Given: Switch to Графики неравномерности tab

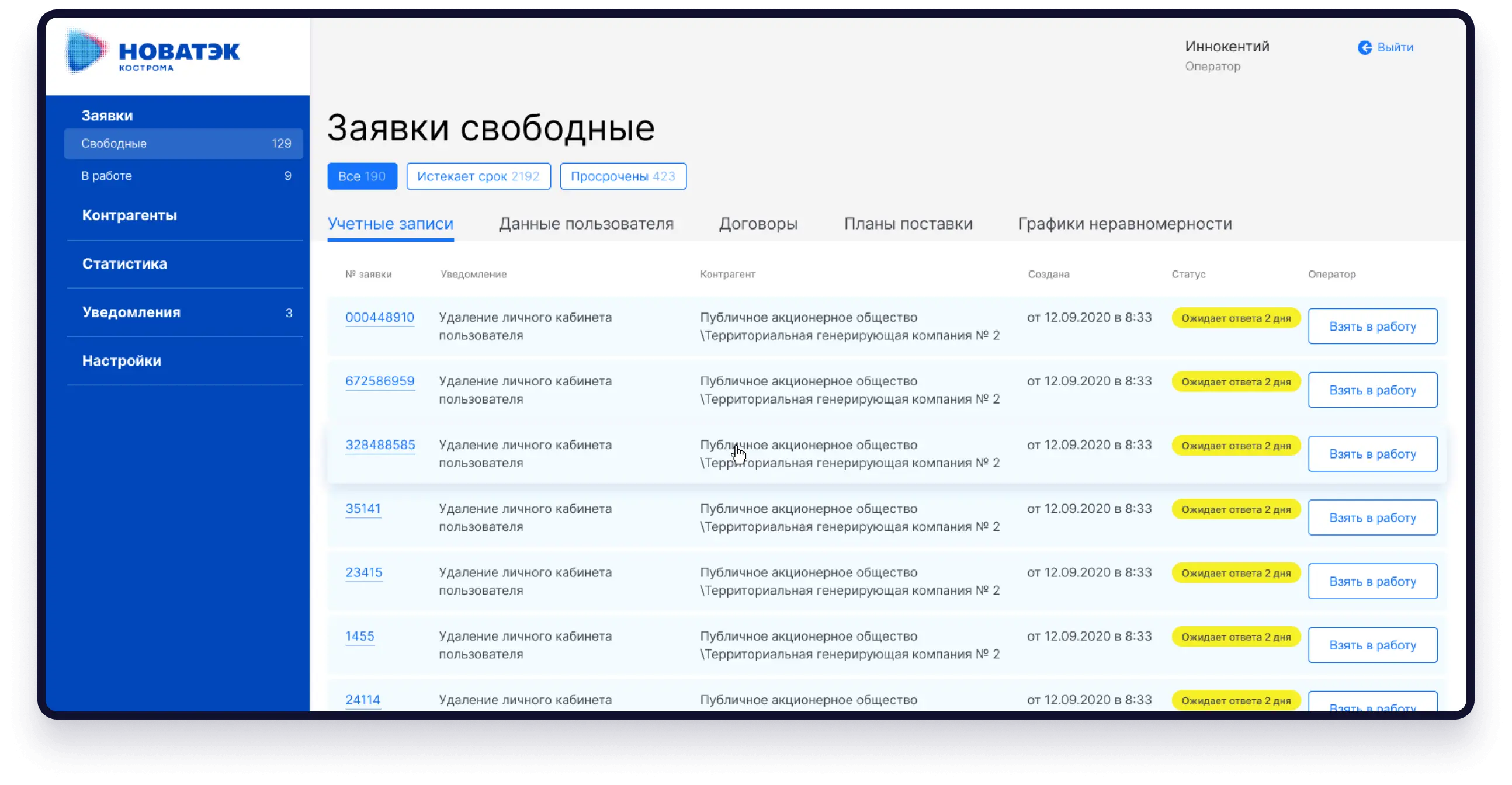Looking at the screenshot, I should (x=1125, y=224).
